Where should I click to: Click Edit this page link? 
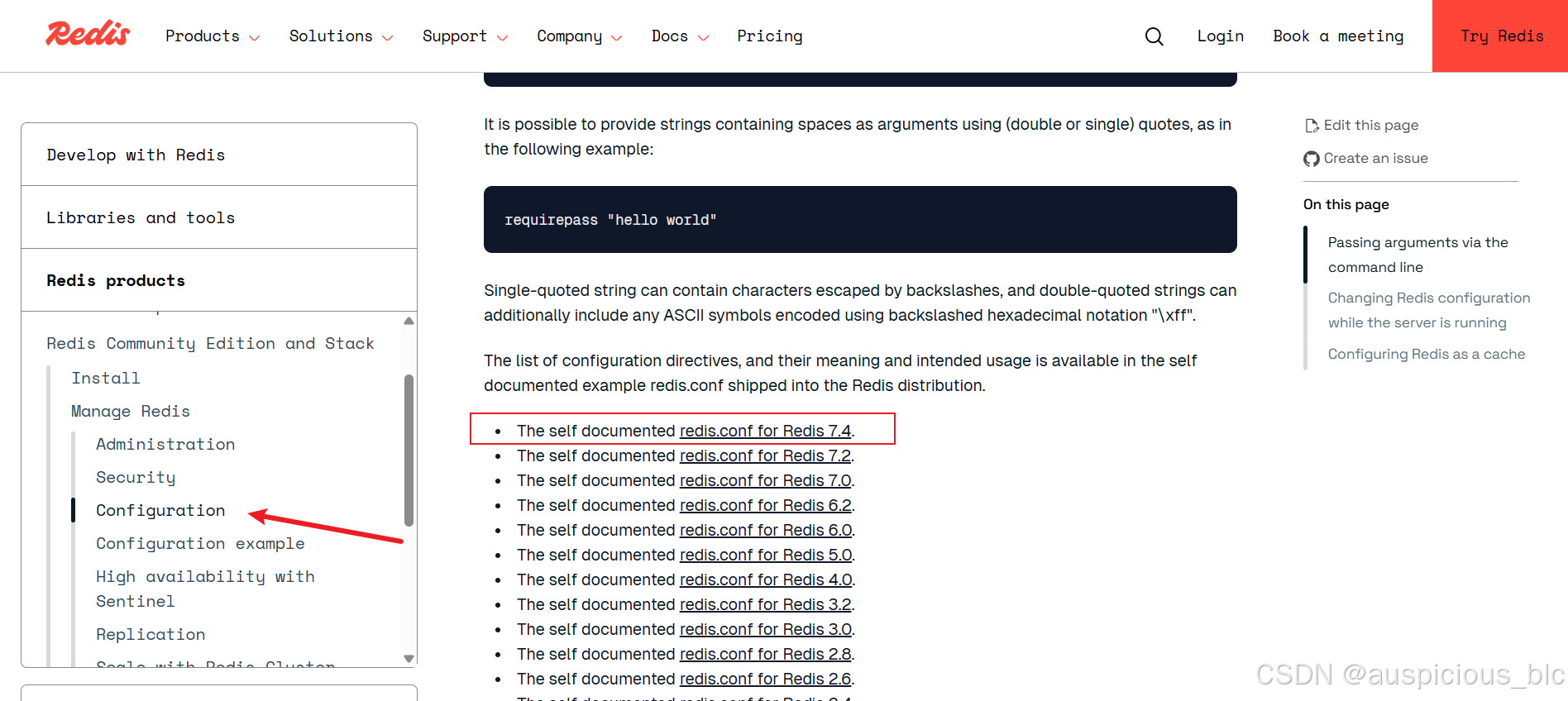[x=1371, y=125]
